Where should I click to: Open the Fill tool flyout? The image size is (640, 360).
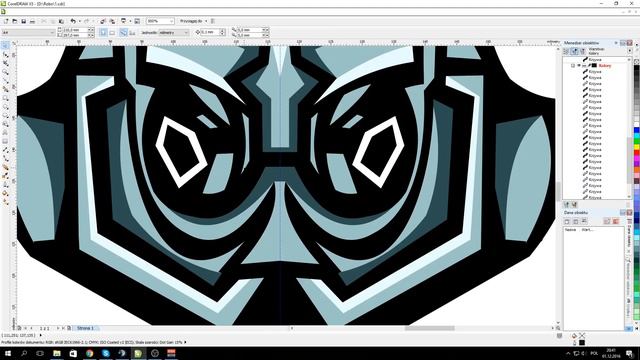click(x=5, y=193)
